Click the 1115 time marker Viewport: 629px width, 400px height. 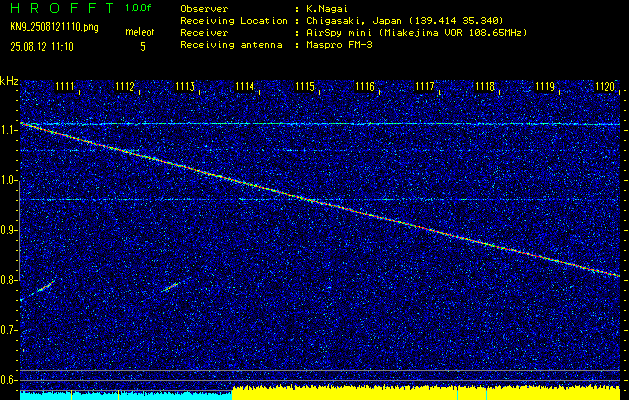click(x=304, y=86)
